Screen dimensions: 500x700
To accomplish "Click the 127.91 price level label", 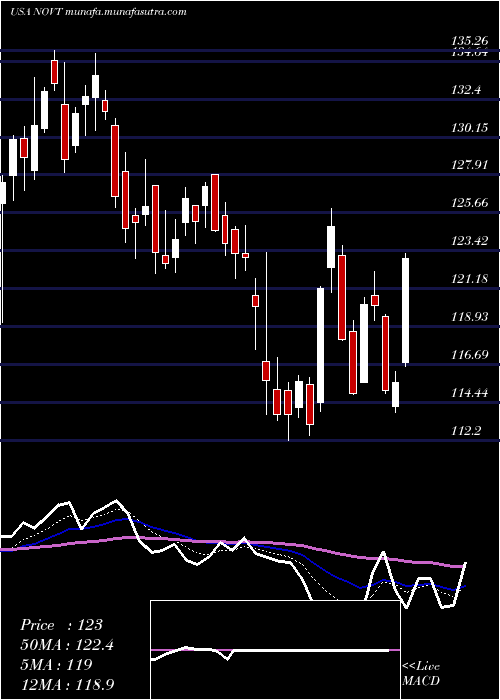I will click(470, 165).
